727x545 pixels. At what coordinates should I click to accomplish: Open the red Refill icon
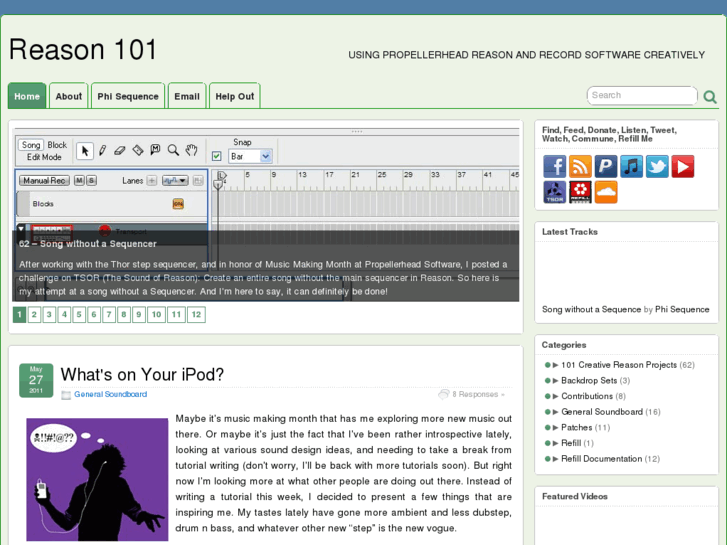580,192
